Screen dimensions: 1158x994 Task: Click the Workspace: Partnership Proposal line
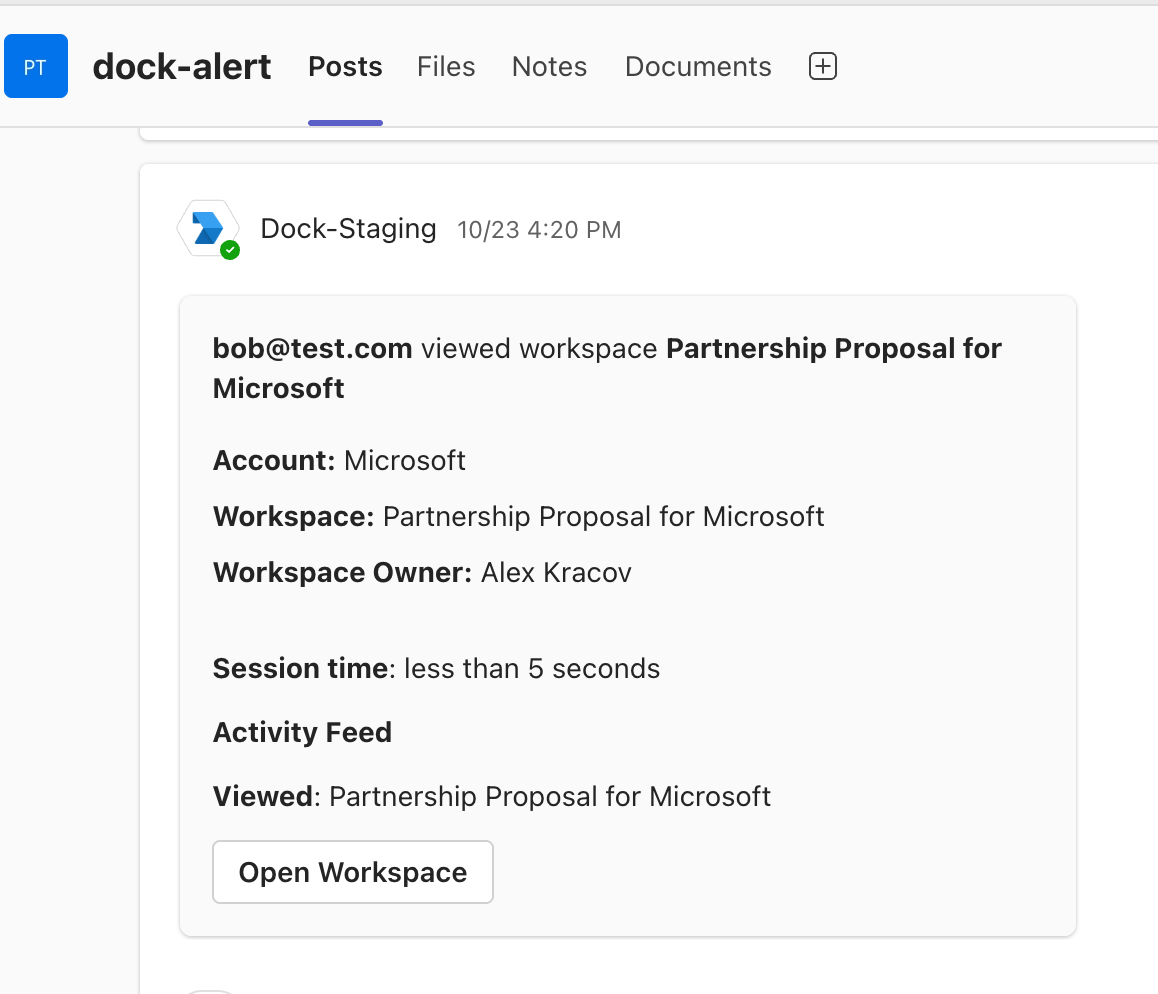[518, 517]
